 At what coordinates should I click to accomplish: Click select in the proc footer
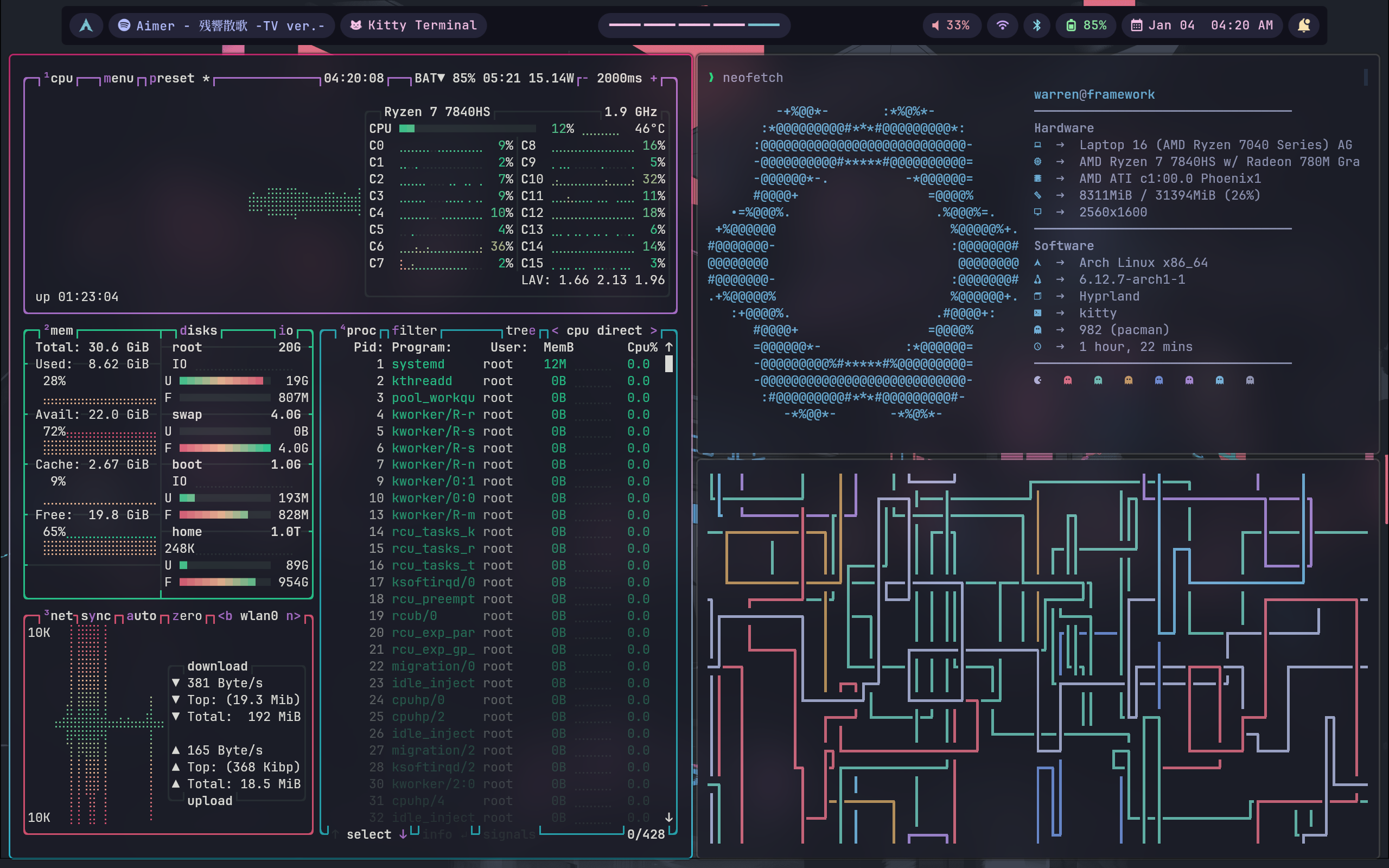[368, 834]
